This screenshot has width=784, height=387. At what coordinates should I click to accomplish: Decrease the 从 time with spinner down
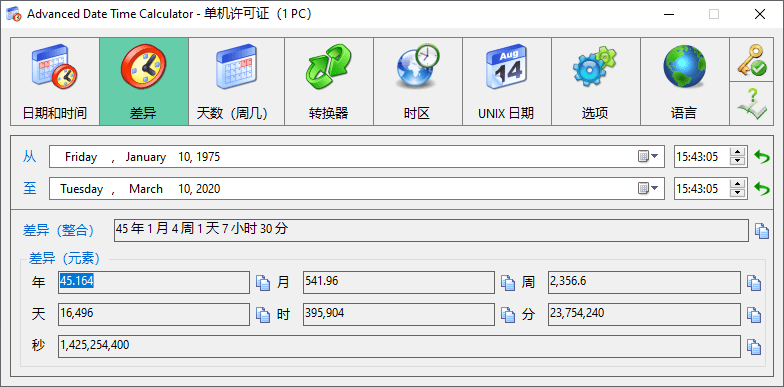coord(738,162)
